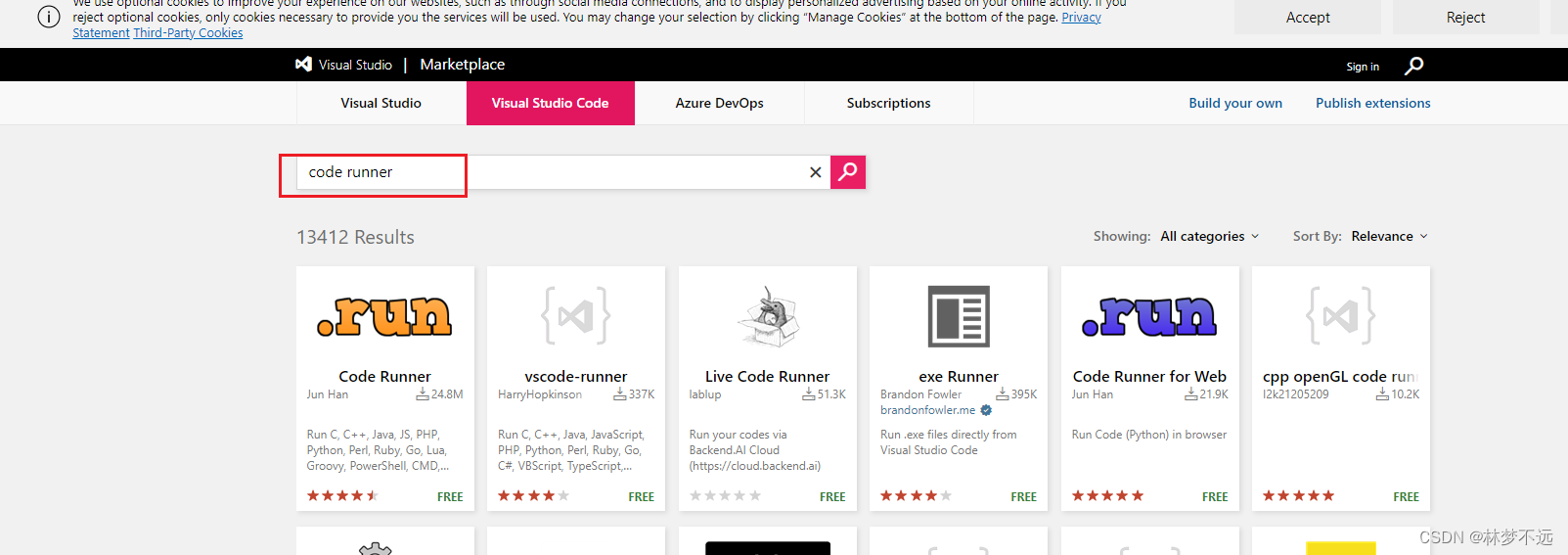Submit search with pink magnifier button
The height and width of the screenshot is (555, 1568).
[848, 172]
